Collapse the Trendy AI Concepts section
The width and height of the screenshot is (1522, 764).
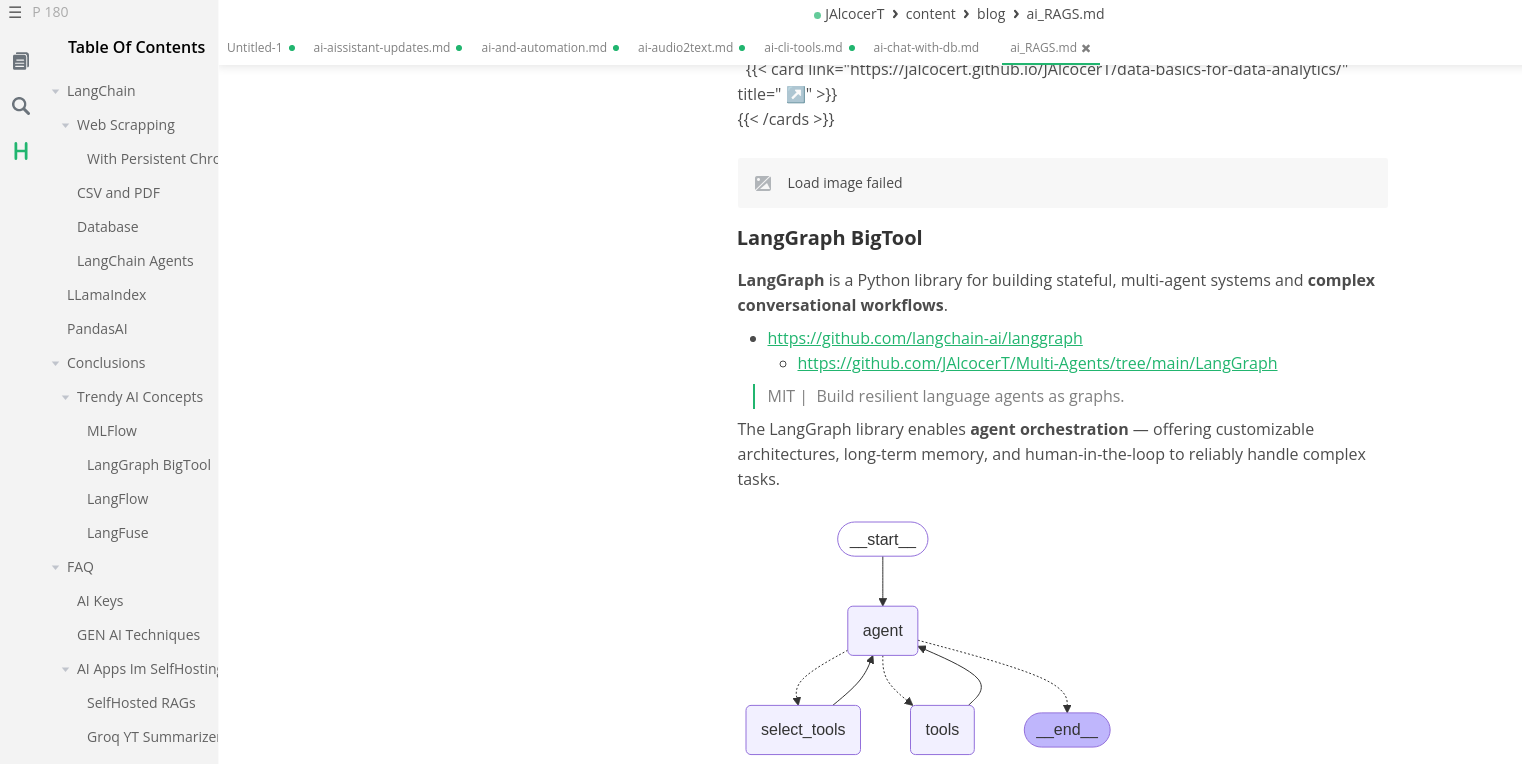pos(66,398)
